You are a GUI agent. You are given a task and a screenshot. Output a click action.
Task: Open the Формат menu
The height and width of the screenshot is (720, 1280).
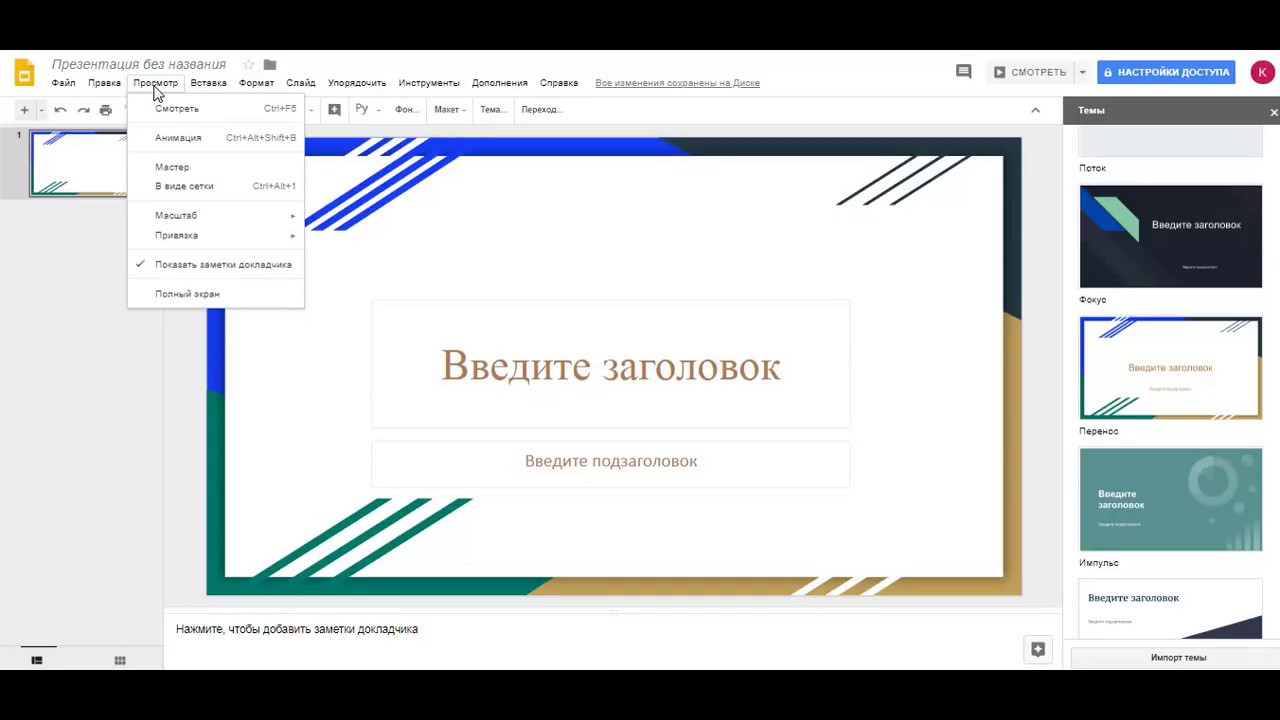256,83
